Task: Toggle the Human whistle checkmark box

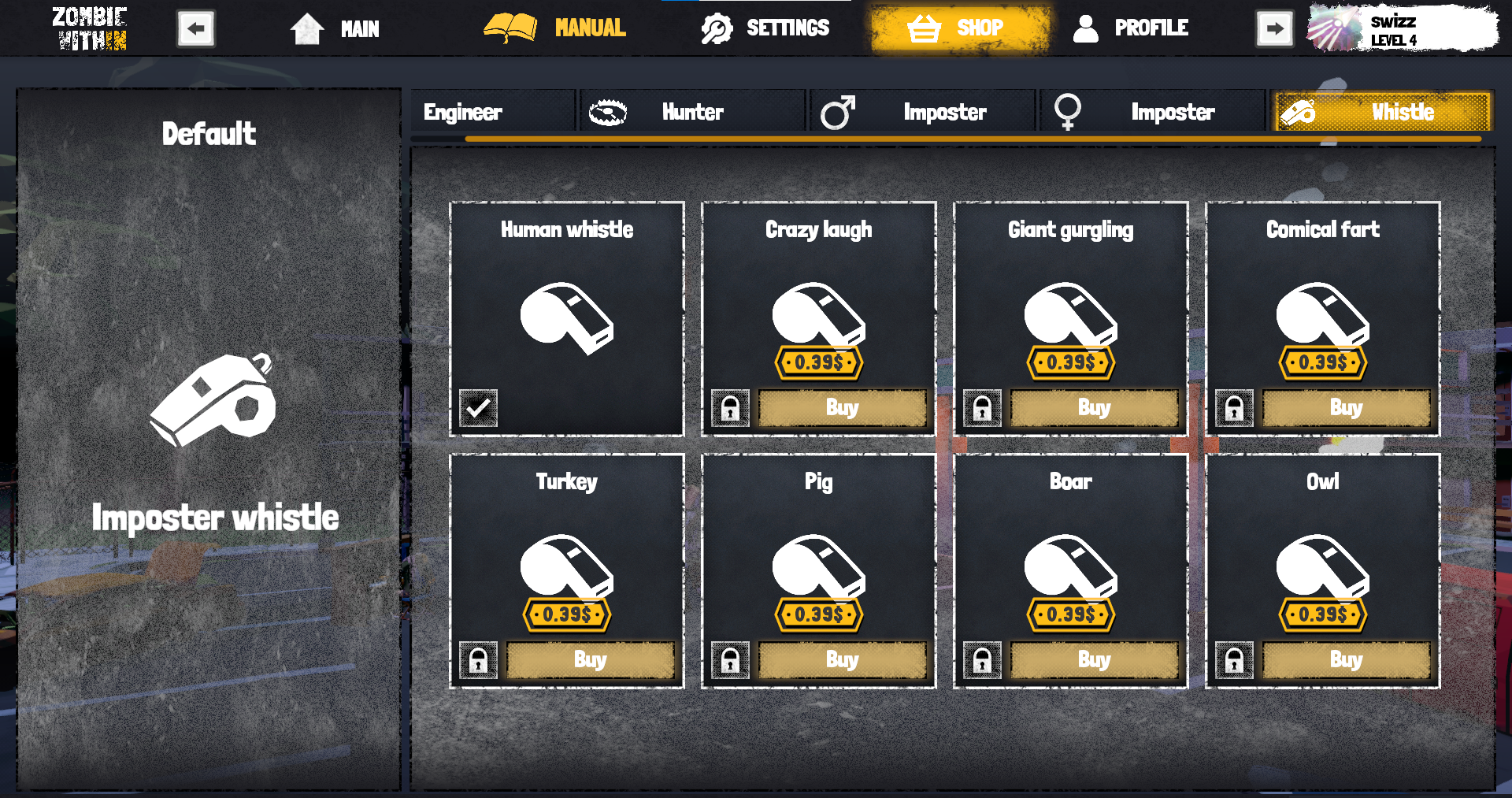Action: (478, 408)
